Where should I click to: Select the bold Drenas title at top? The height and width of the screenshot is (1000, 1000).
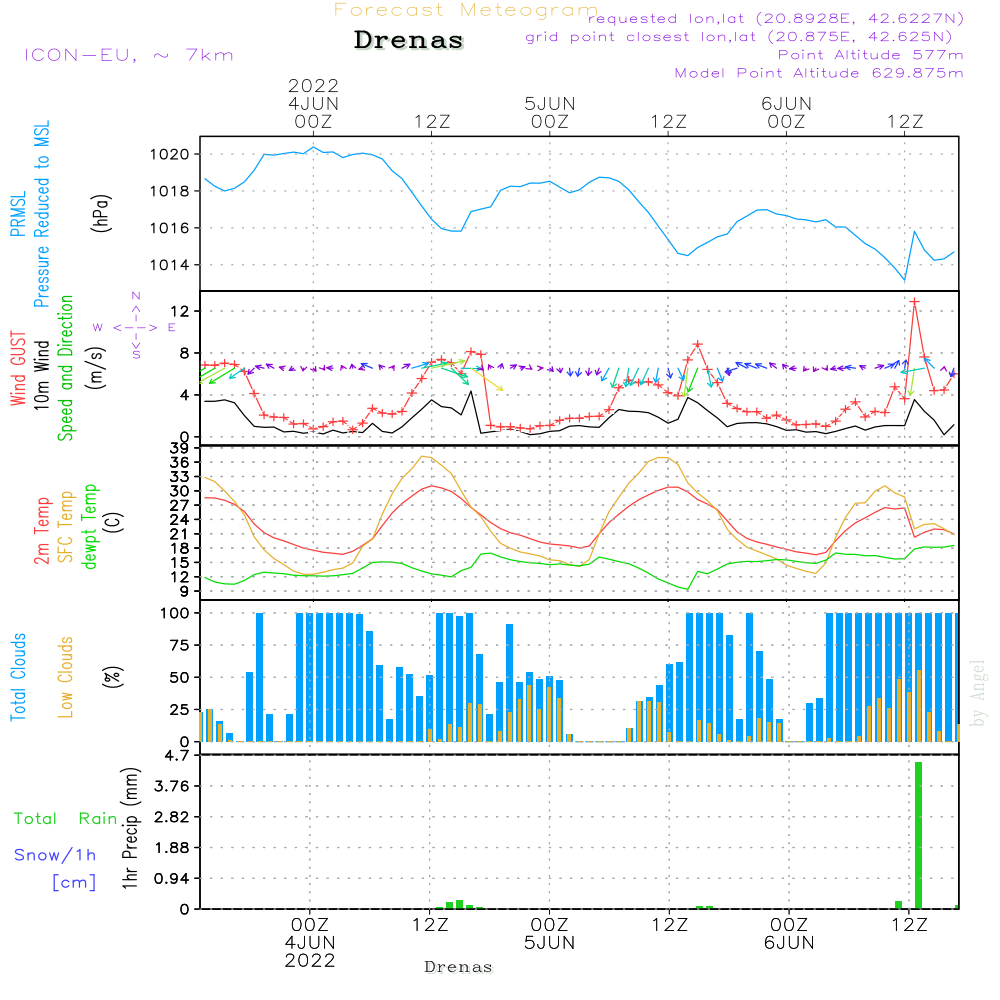coord(409,41)
